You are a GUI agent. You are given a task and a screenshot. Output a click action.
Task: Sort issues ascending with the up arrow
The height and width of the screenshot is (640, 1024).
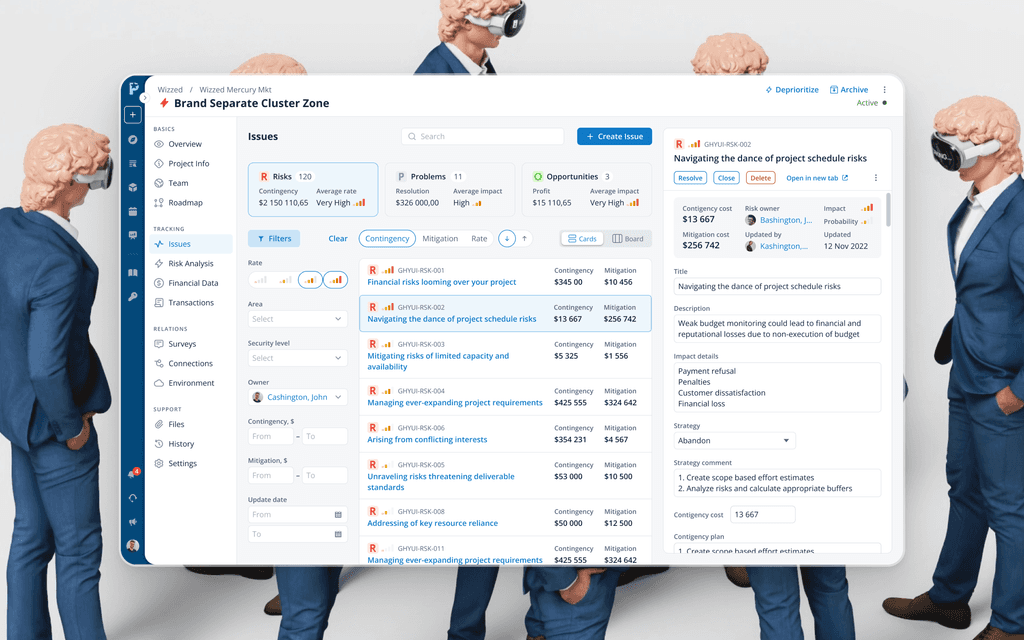524,238
